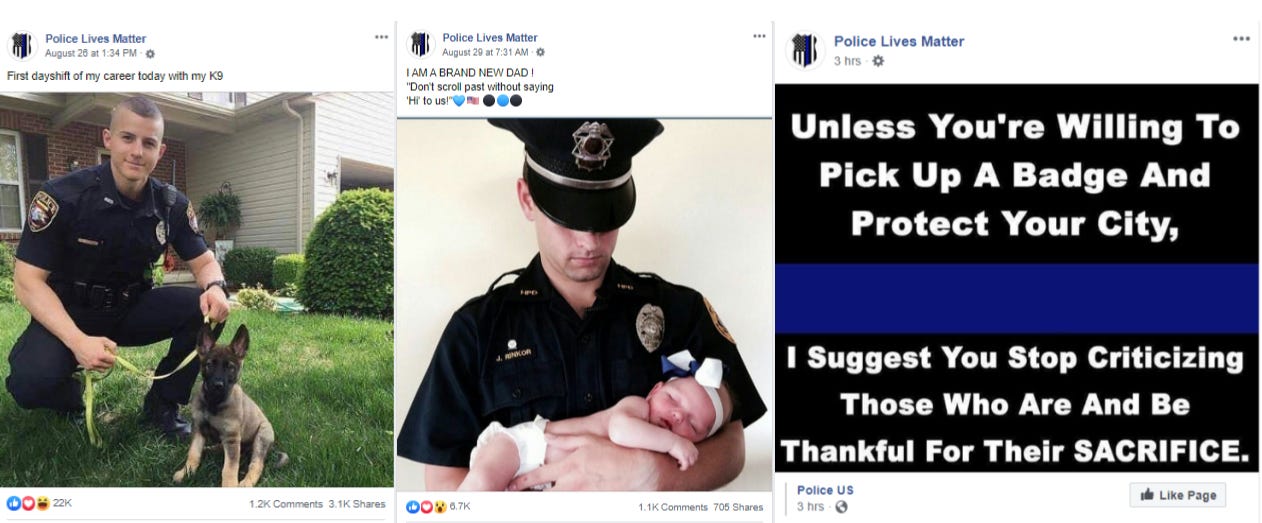Viewport: 1262px width, 523px height.
Task: Click the Like Page button
Action: [x=1177, y=495]
